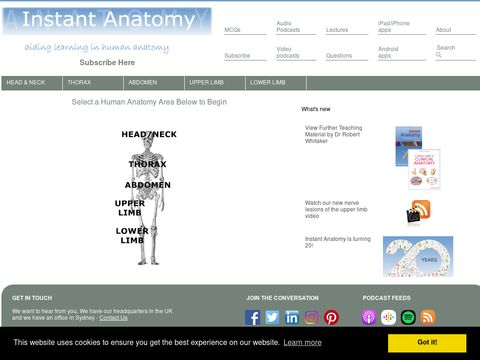Open the LOWER LIMB menu

pyautogui.click(x=276, y=83)
